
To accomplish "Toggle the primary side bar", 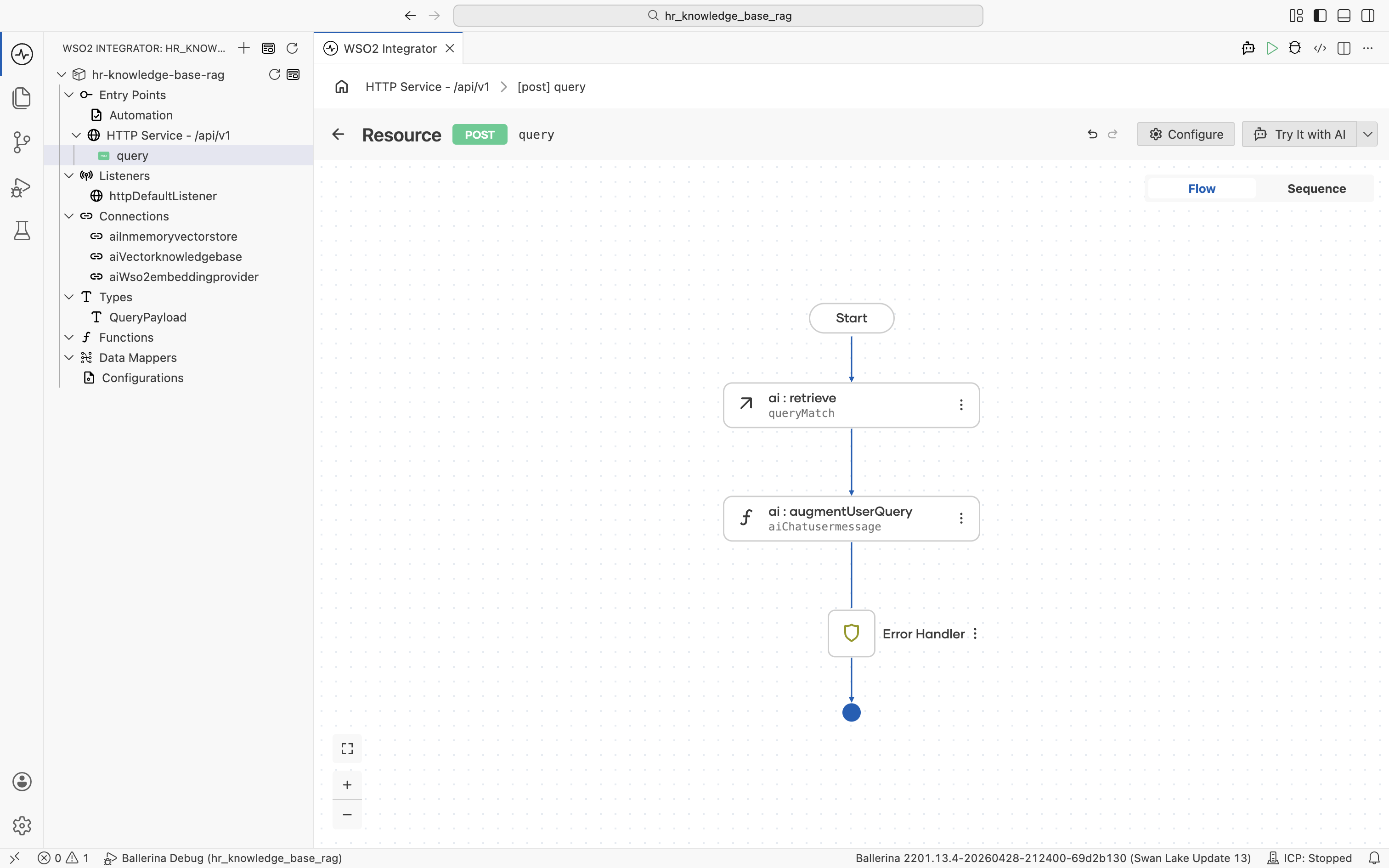I will 1320,16.
